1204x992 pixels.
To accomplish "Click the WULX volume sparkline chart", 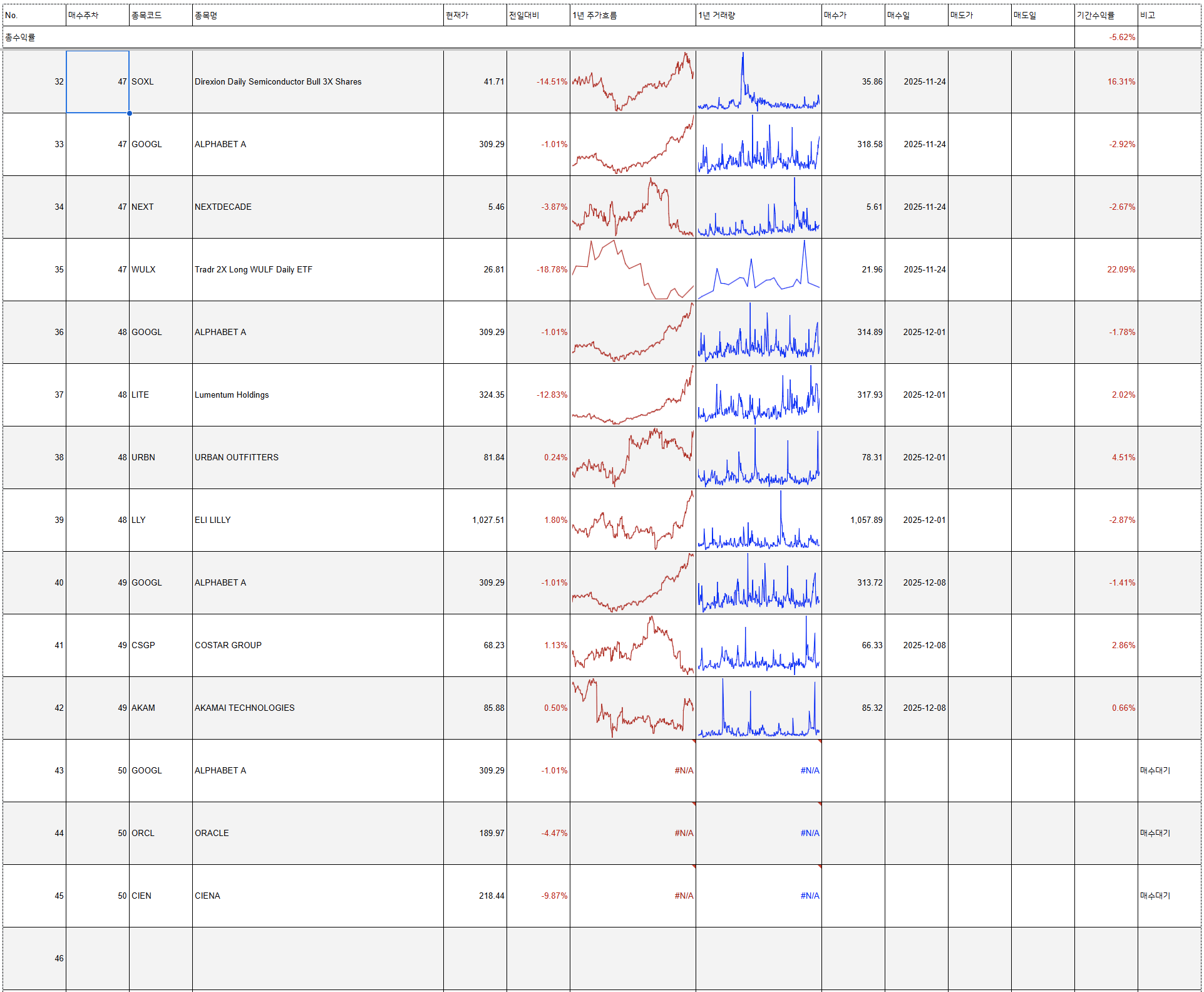I will (758, 270).
